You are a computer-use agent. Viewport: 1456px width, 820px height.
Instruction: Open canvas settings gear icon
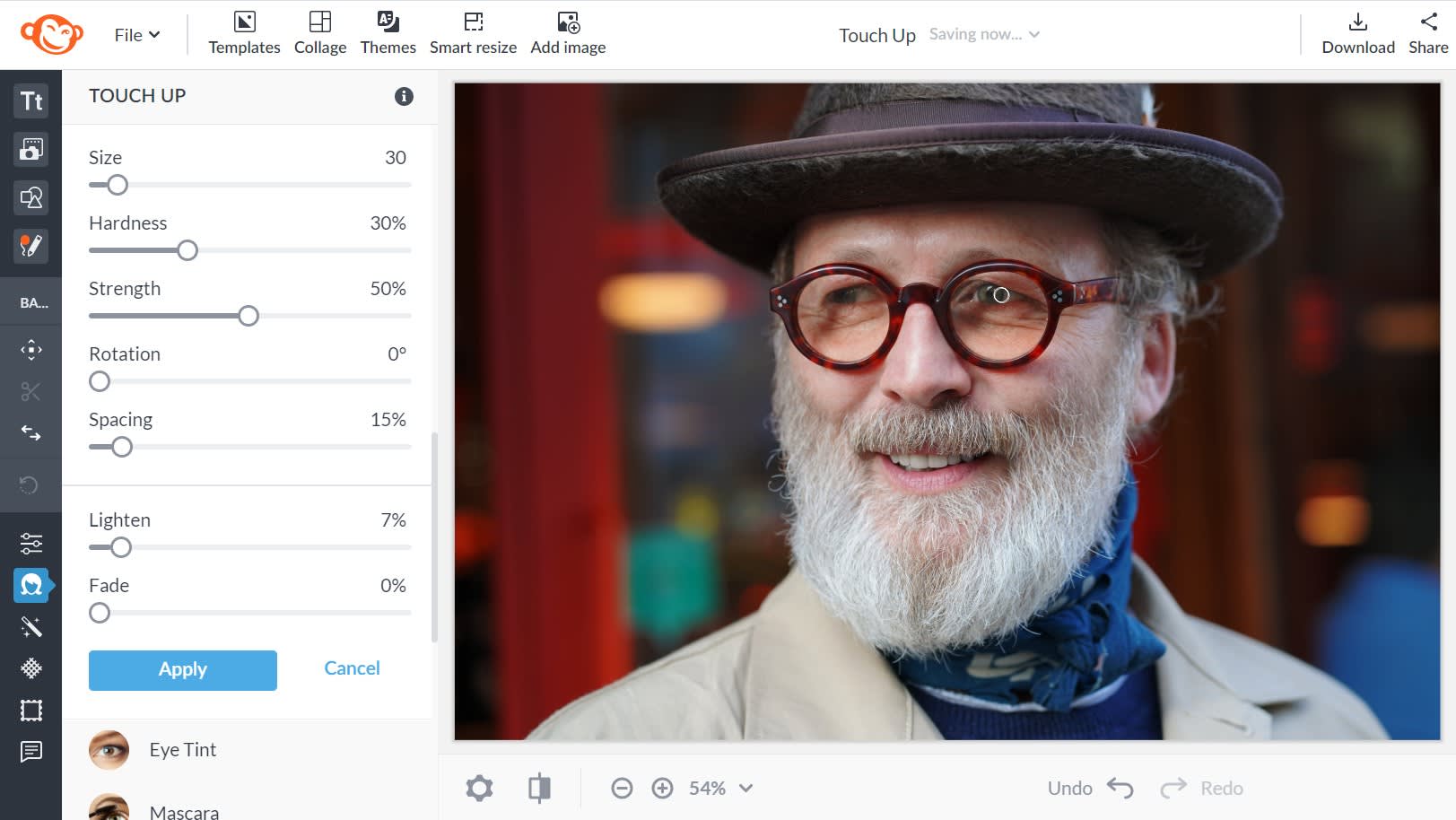(479, 789)
